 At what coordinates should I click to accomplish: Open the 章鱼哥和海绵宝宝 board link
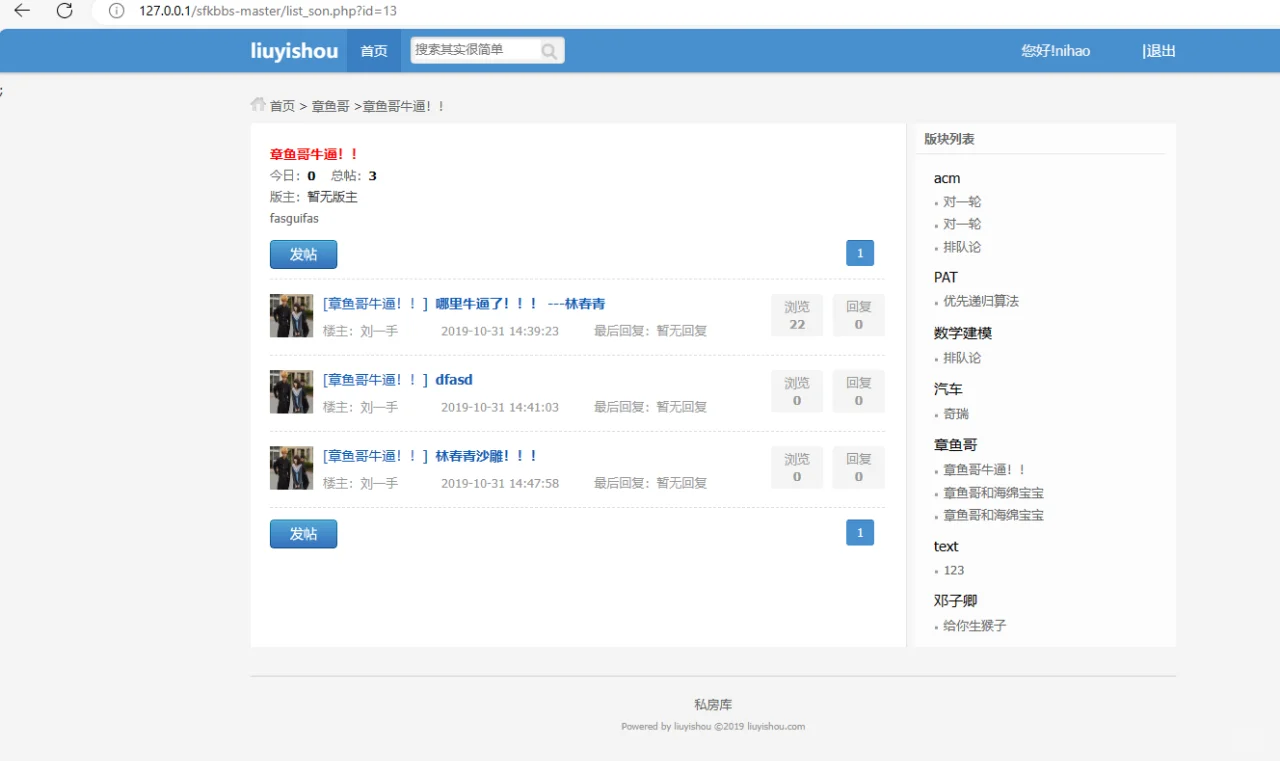[x=995, y=492]
